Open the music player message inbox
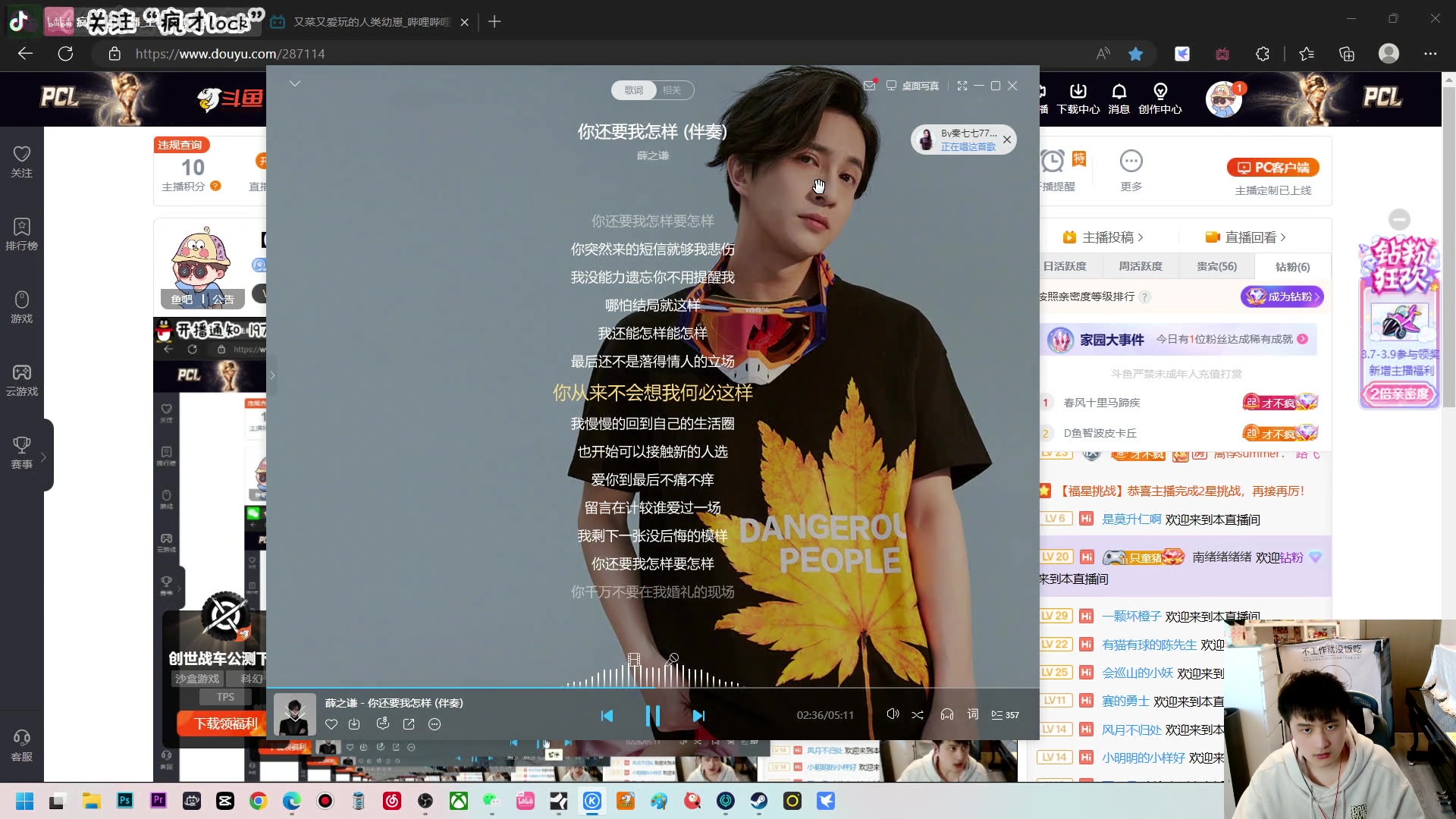This screenshot has width=1456, height=819. pyautogui.click(x=870, y=86)
